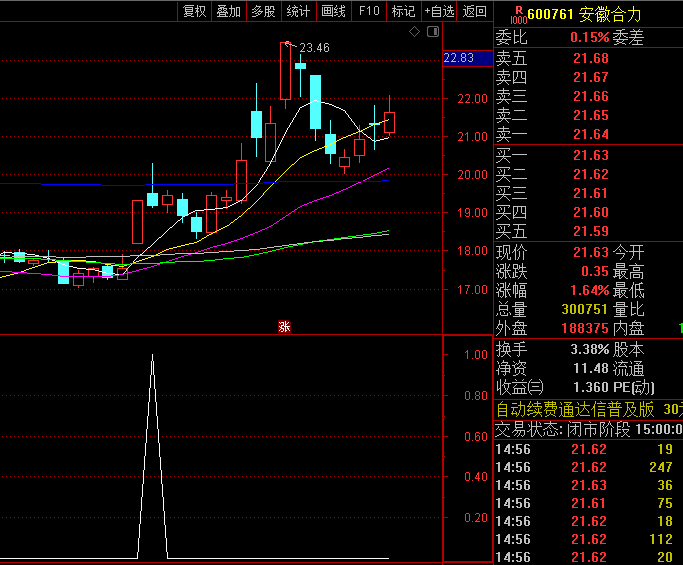Click the 23.46 high price label
683x565 pixels.
point(314,47)
